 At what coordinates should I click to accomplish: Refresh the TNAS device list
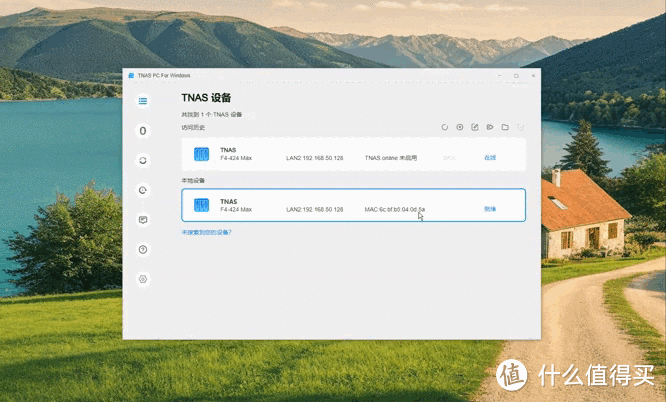(445, 127)
